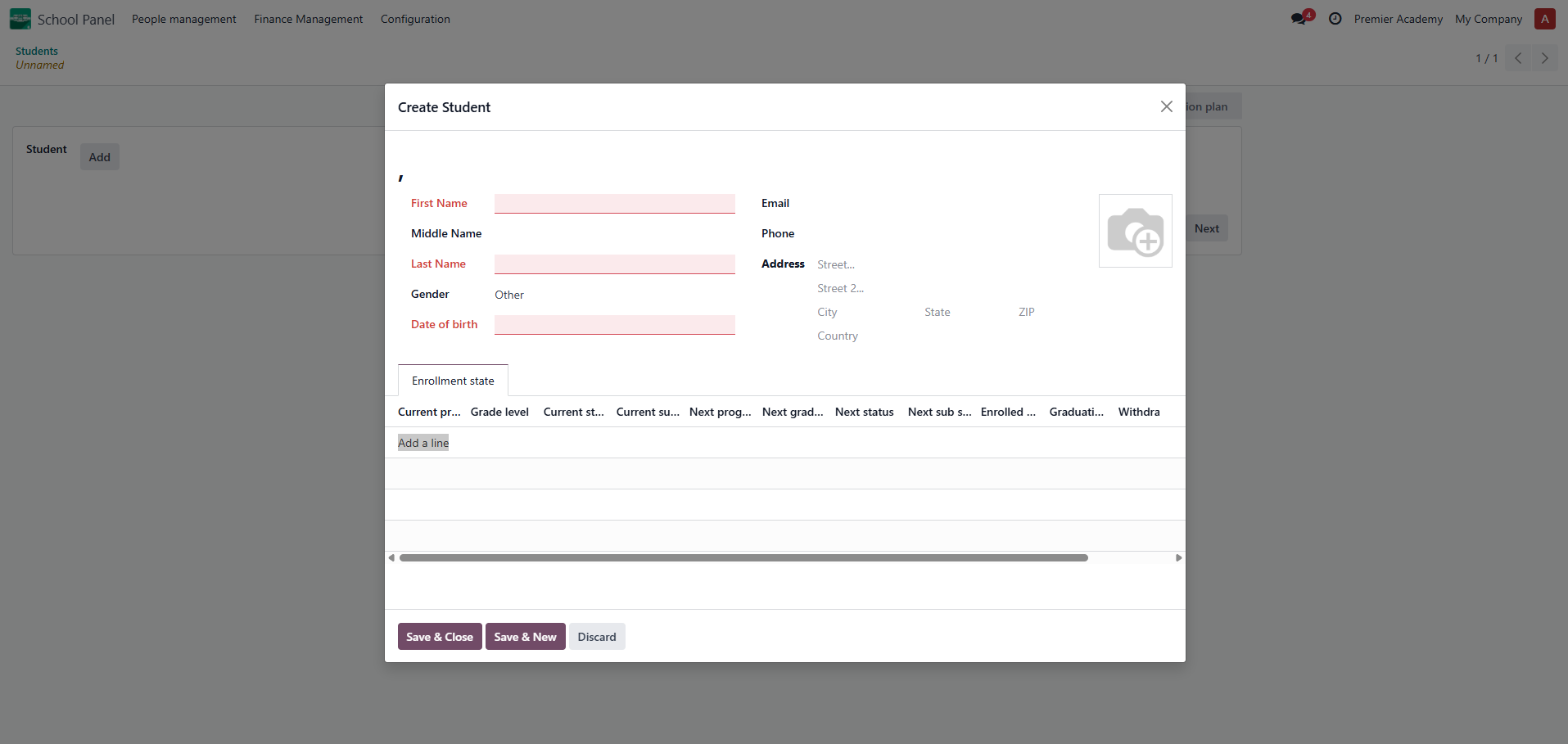The height and width of the screenshot is (744, 1568).
Task: Go to previous record arrow
Action: click(1518, 58)
